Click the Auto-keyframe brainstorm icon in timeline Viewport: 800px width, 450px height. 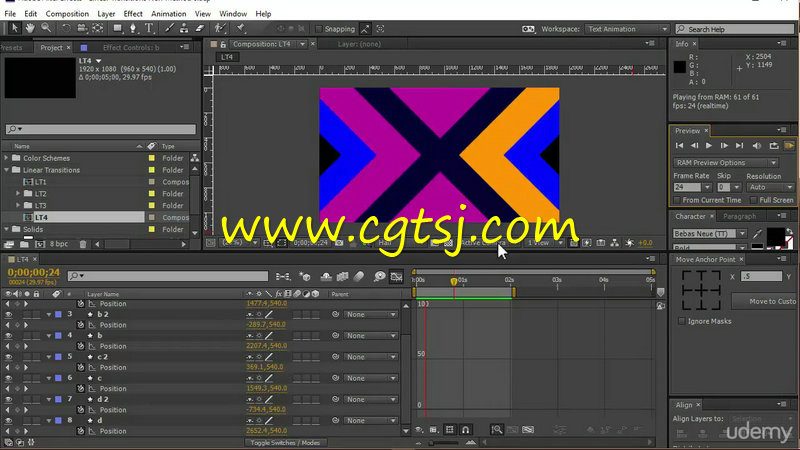click(379, 277)
